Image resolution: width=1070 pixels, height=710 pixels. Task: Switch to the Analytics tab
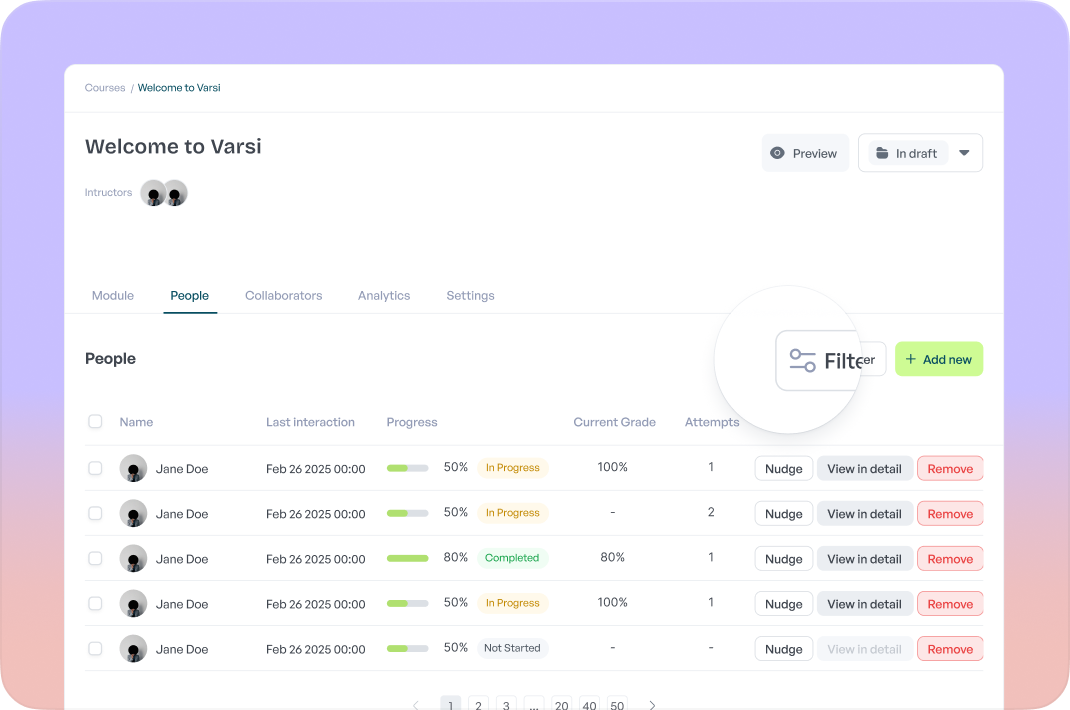pyautogui.click(x=384, y=296)
